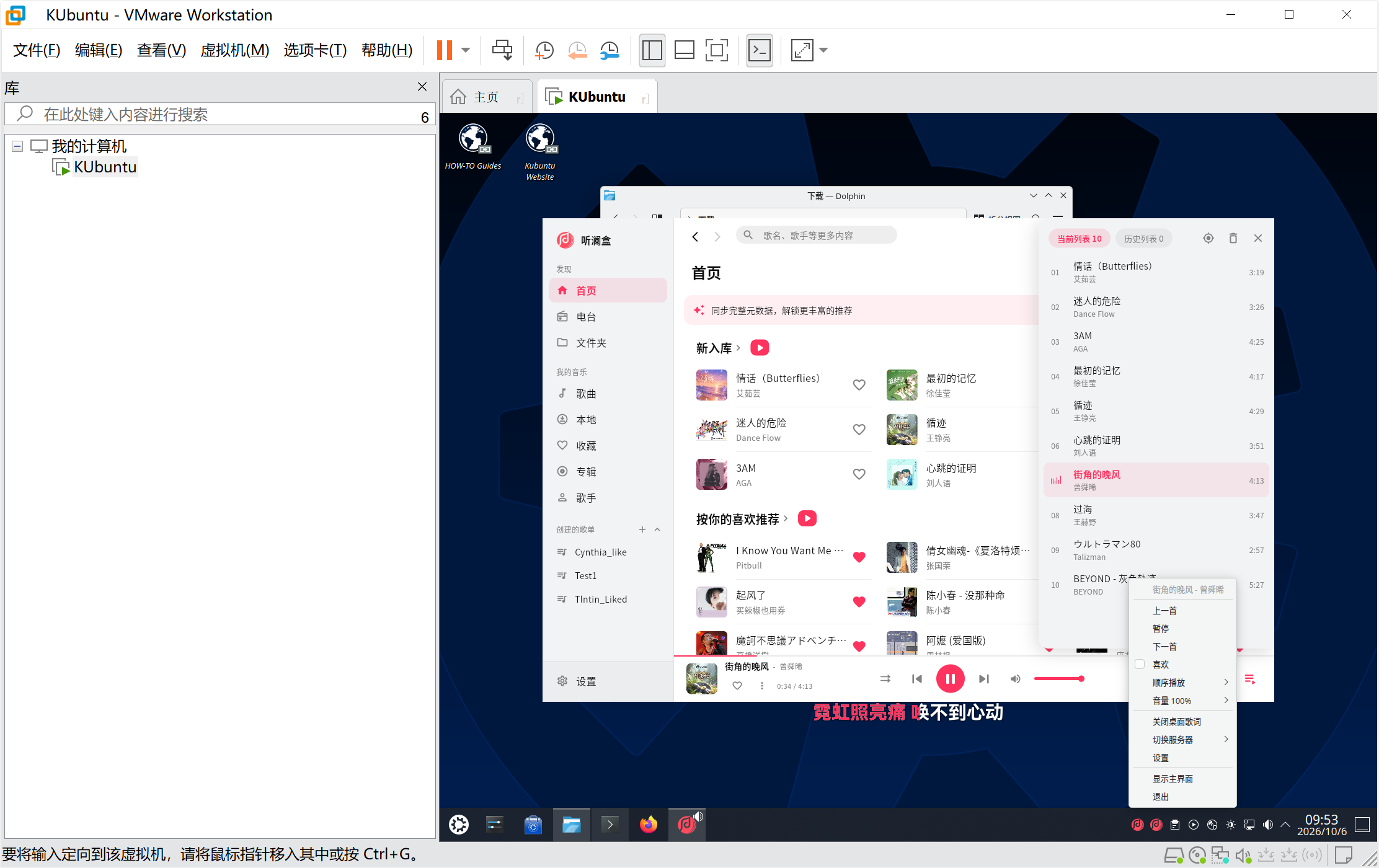Locate current song in queue with target icon
The image size is (1379, 868).
pyautogui.click(x=1208, y=238)
